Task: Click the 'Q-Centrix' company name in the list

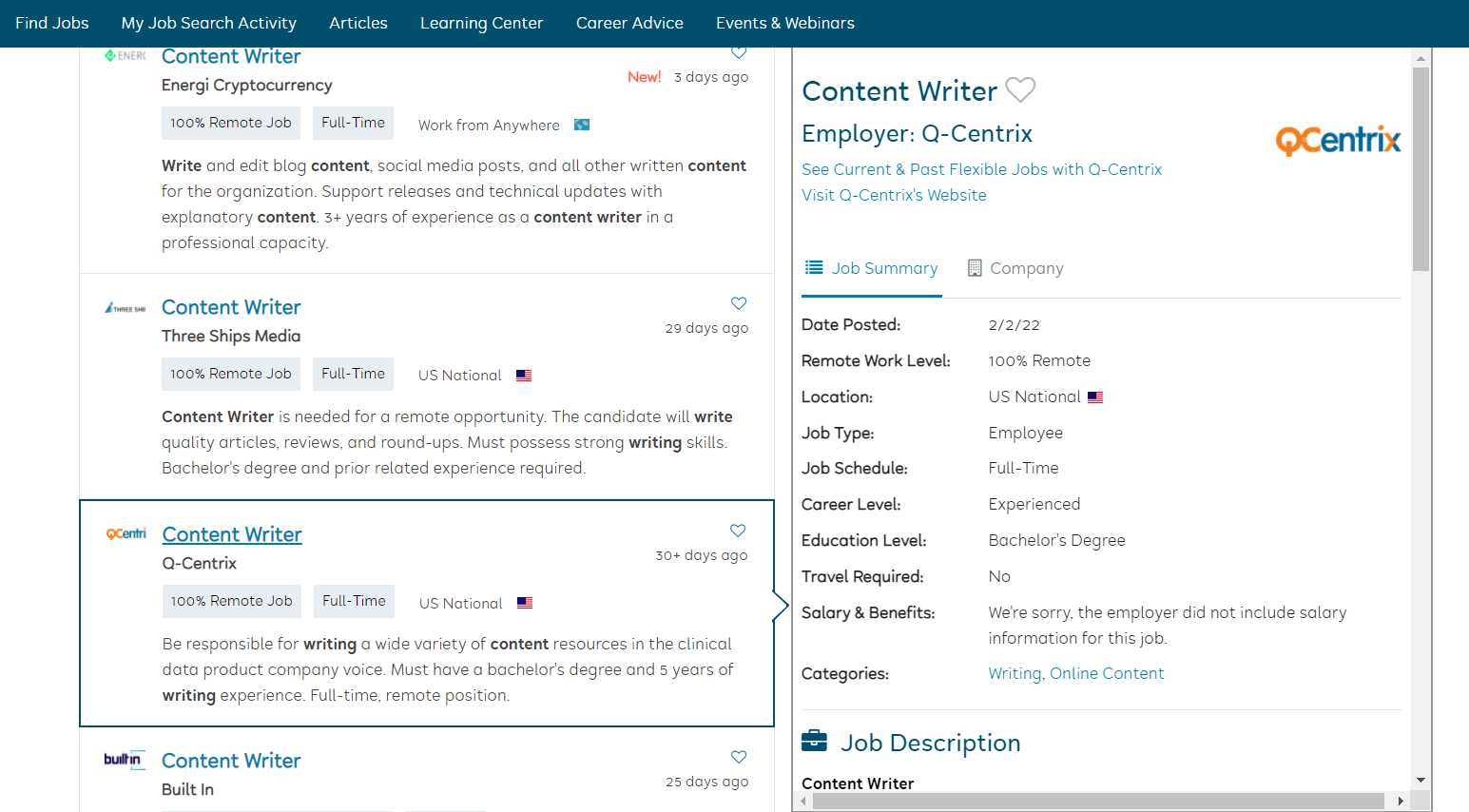Action: click(200, 564)
